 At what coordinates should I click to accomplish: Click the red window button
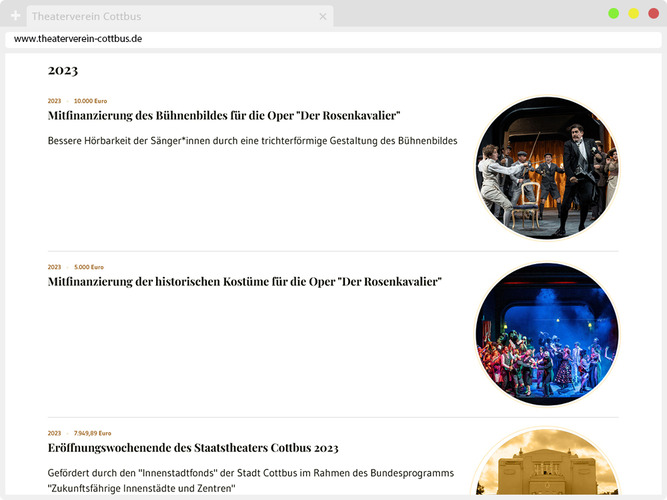(x=653, y=13)
